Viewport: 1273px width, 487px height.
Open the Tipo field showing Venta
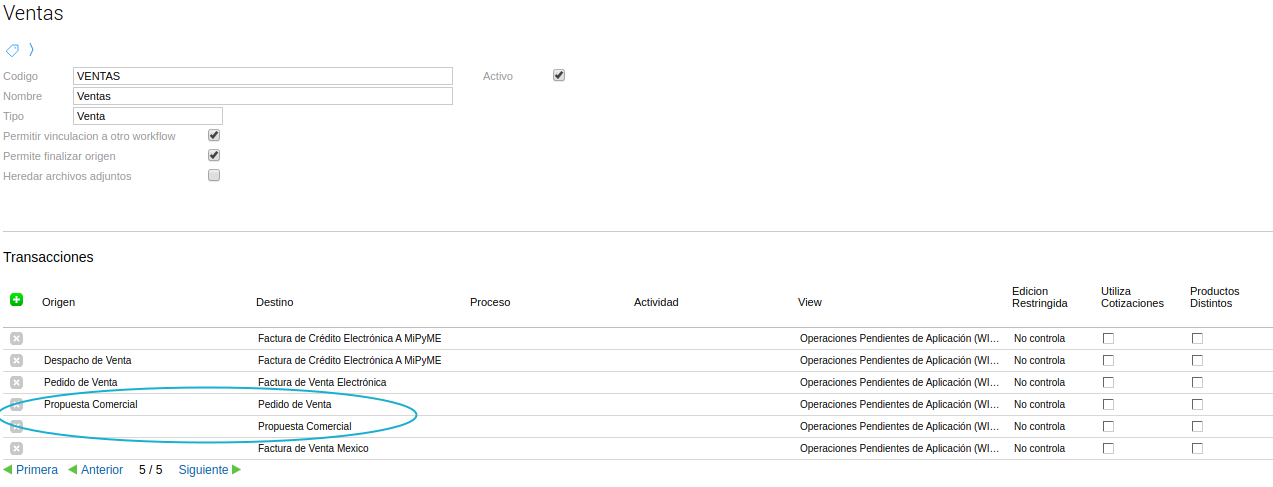point(148,116)
